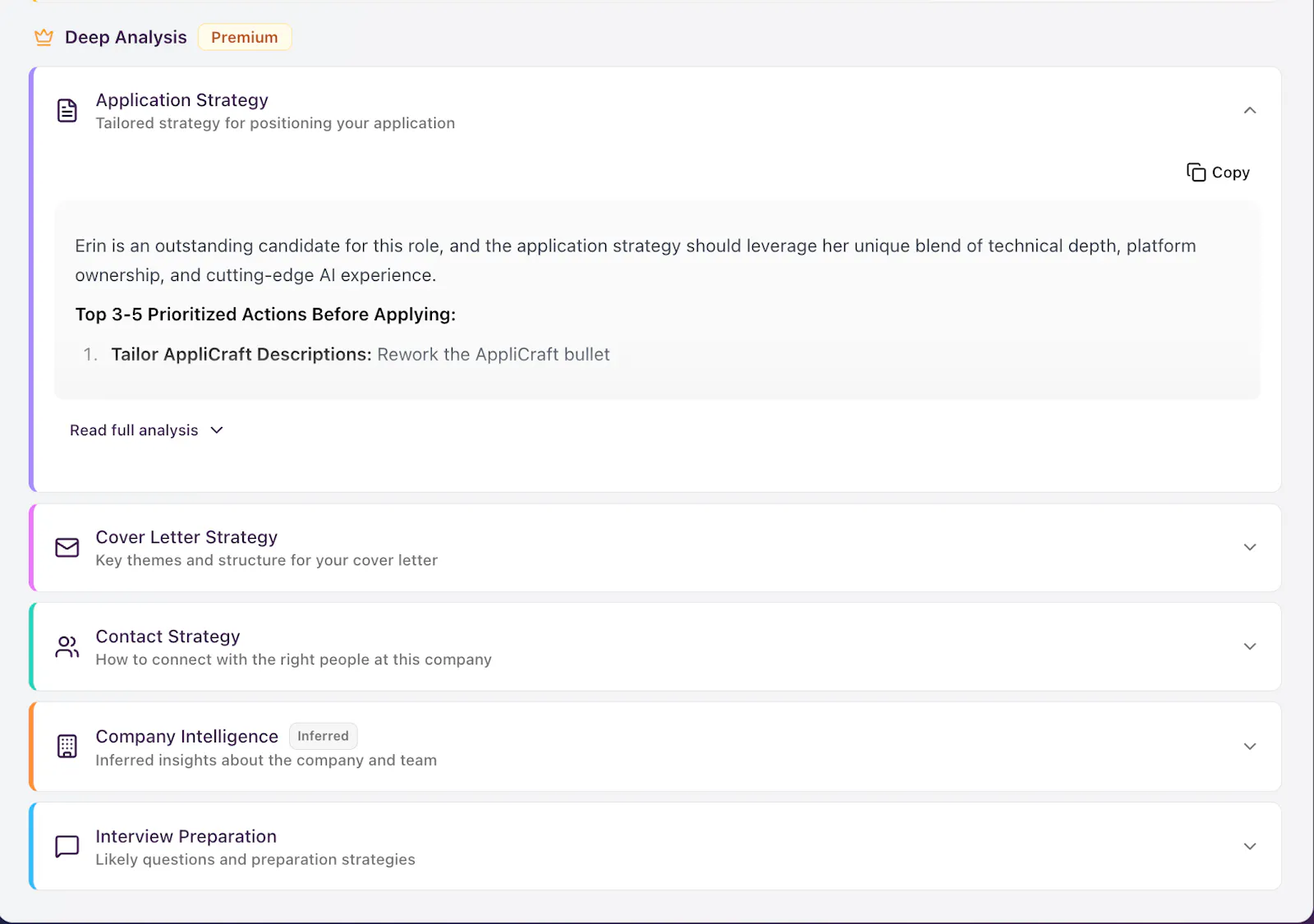Click 'Likely questions and preparation strategies' subtitle

click(255, 860)
